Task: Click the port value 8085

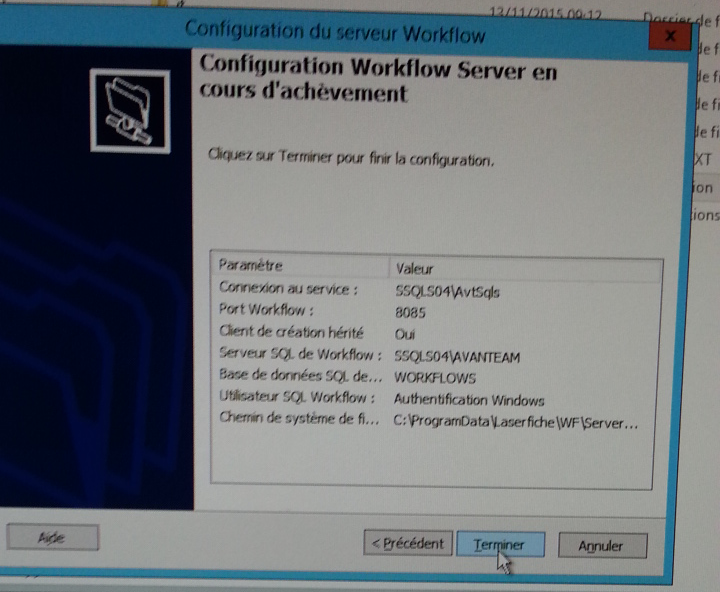Action: point(410,313)
